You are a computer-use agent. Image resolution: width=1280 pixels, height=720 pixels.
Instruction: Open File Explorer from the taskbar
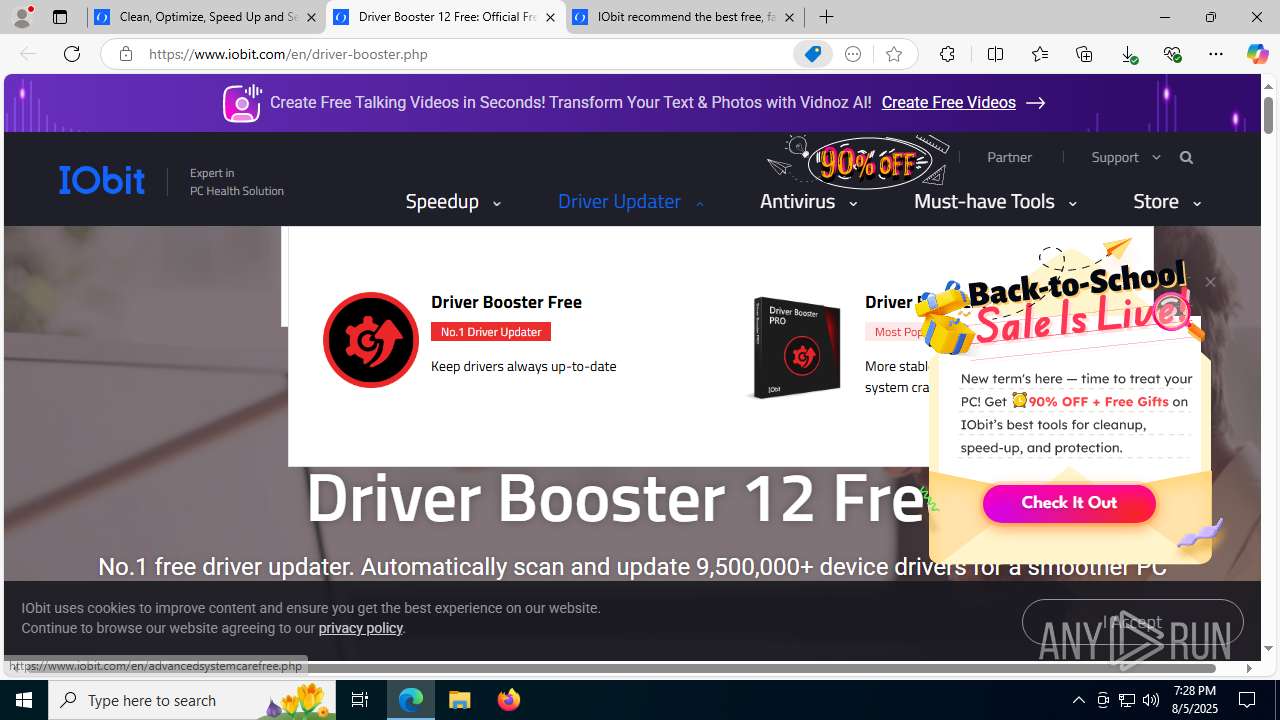coord(460,700)
